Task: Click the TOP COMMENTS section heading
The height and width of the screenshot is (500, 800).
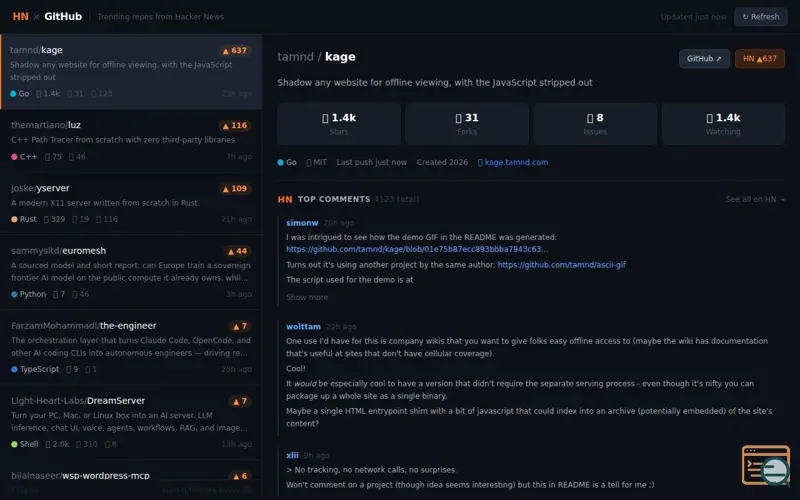Action: [x=334, y=199]
